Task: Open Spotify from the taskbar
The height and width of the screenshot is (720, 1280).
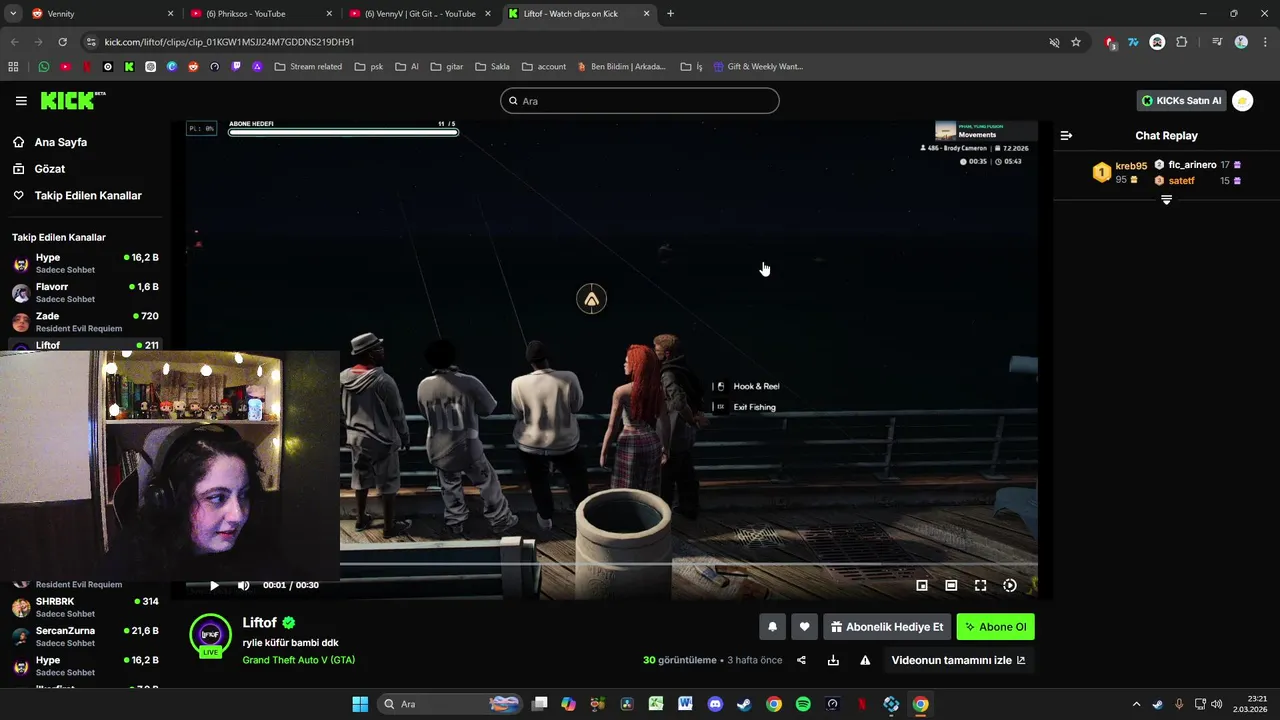Action: tap(803, 704)
